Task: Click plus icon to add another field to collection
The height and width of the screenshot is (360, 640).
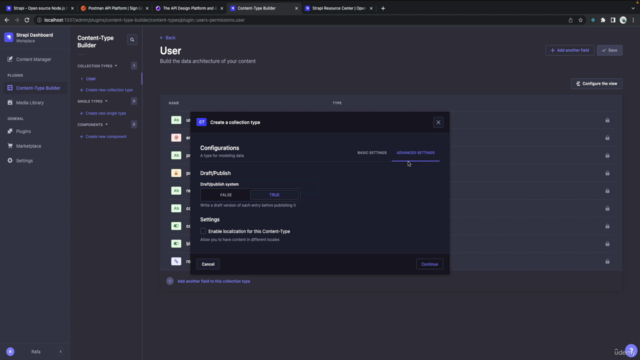Action: click(x=170, y=281)
